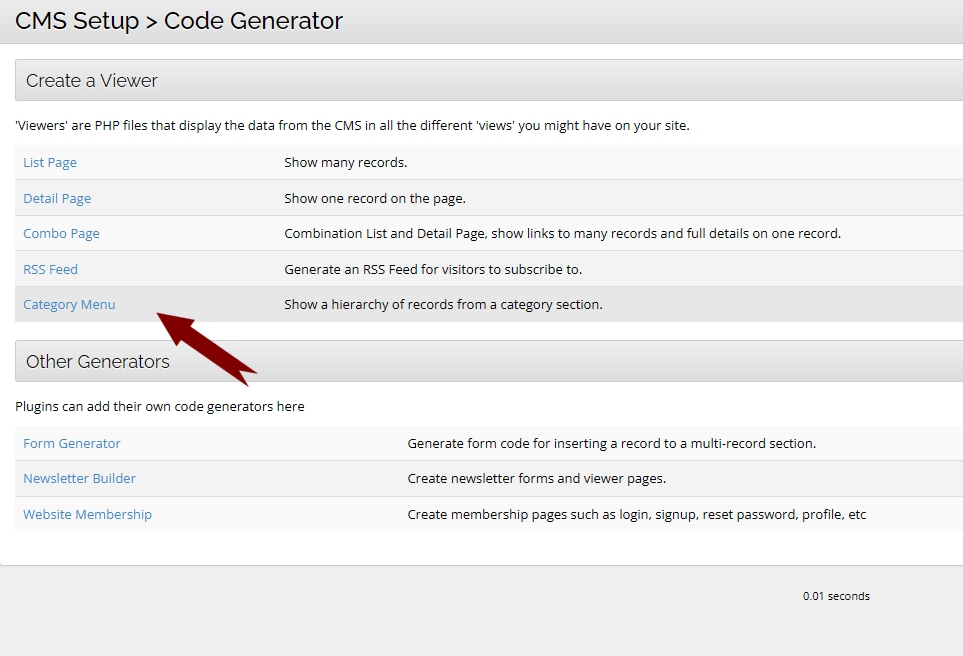Click 'Create newsletter forms and viewer pages.' text
The width and height of the screenshot is (963, 656).
(x=536, y=478)
